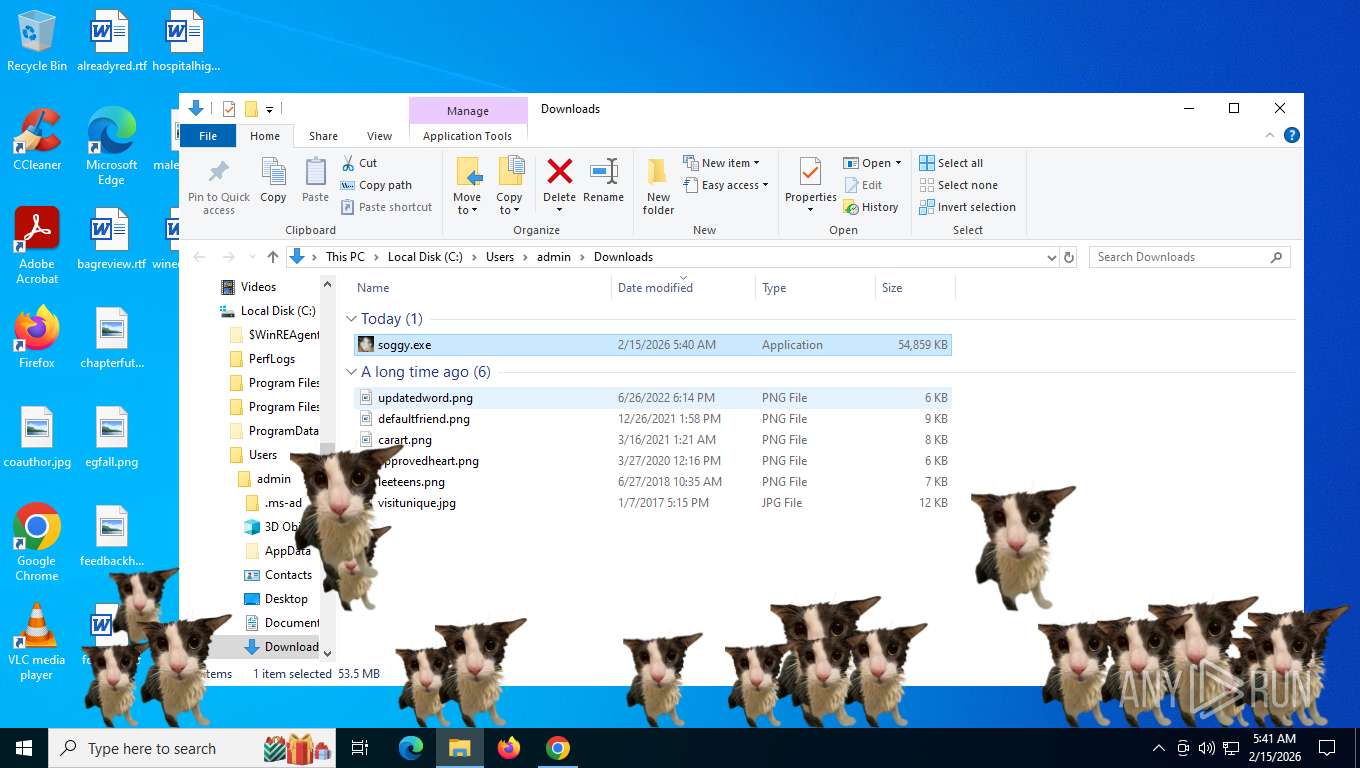This screenshot has height=768, width=1360.
Task: Click Quick Access Toolbar customize arrow
Action: tap(270, 109)
